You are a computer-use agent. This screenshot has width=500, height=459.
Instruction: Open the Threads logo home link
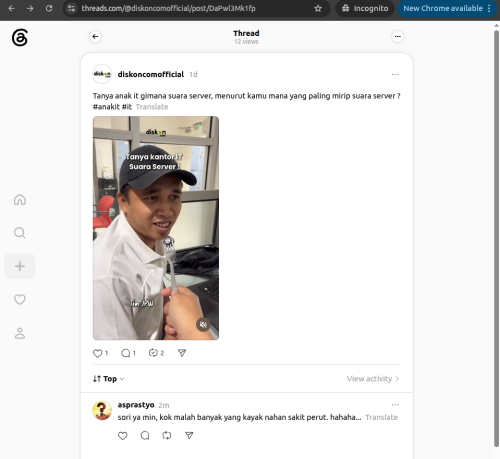click(20, 38)
